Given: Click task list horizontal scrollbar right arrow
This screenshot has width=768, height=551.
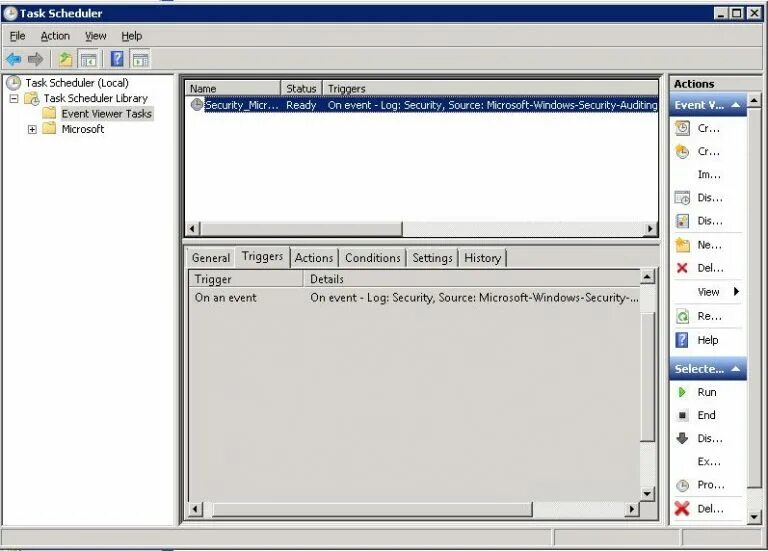Looking at the screenshot, I should (x=650, y=229).
